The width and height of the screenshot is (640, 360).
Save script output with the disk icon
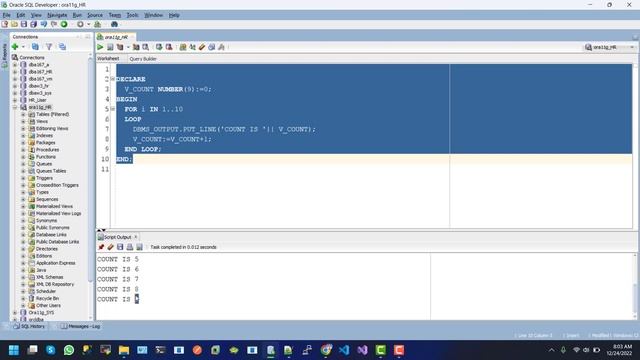(120, 247)
